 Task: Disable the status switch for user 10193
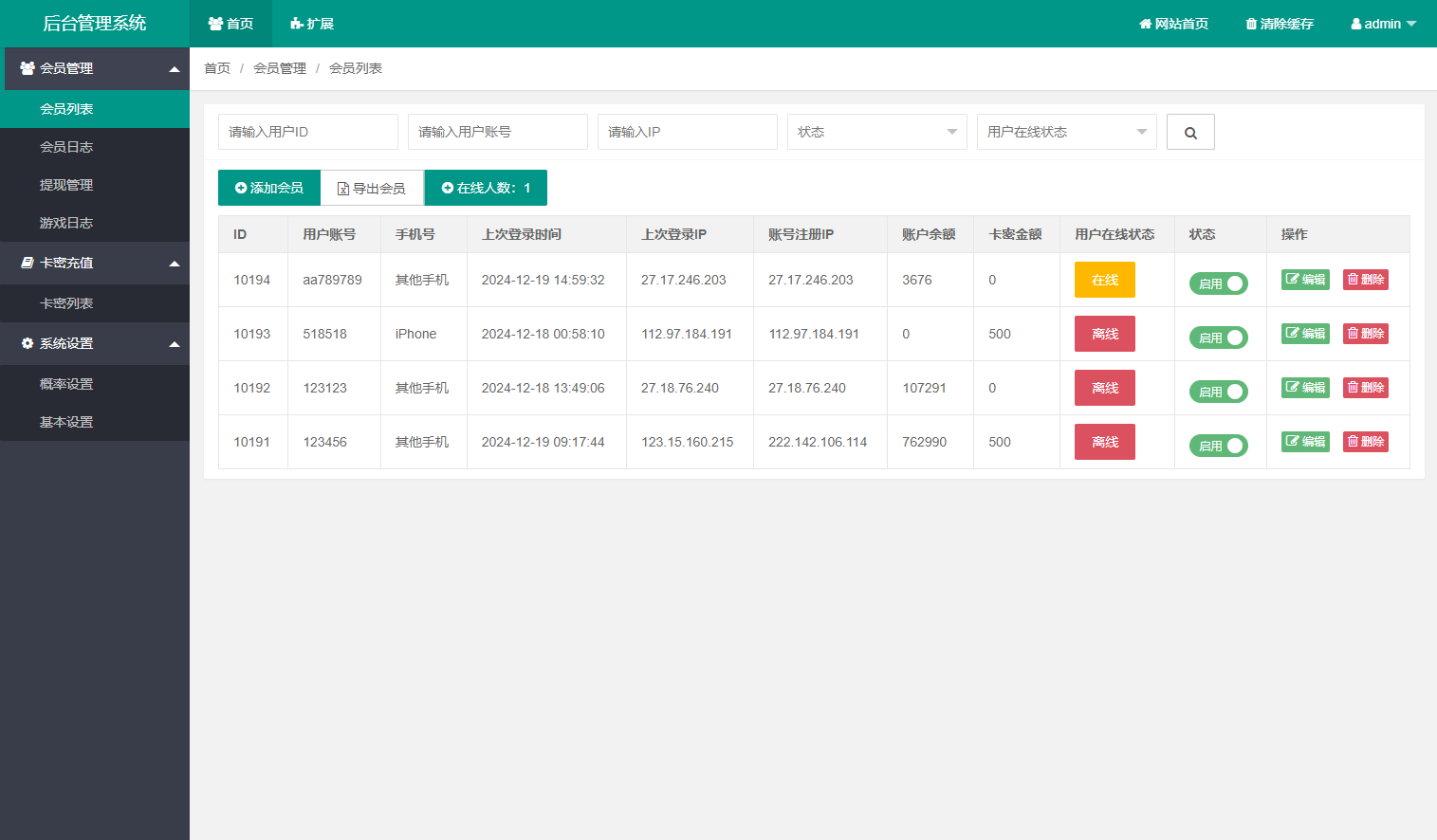point(1218,338)
